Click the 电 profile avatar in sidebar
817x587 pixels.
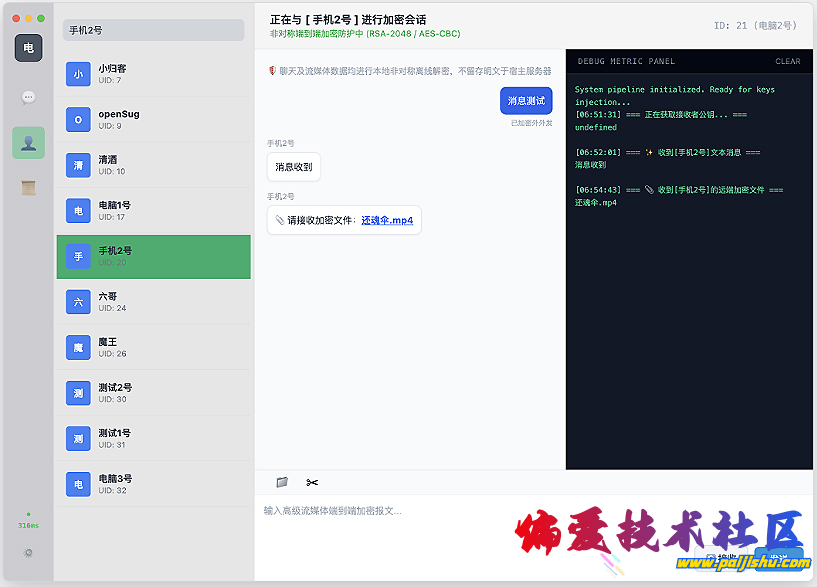(29, 48)
